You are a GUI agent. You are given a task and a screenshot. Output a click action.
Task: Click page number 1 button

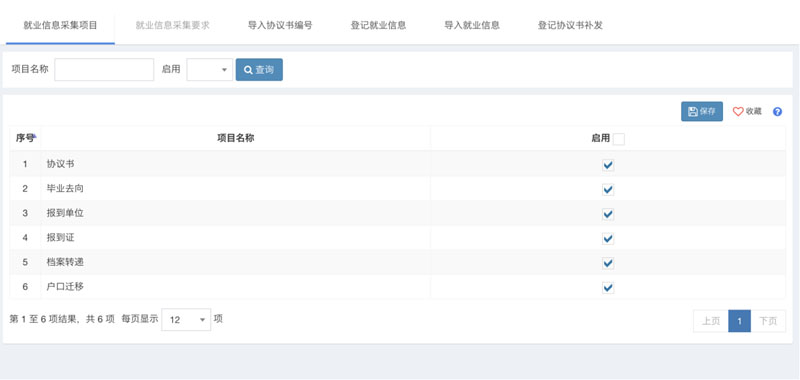click(739, 321)
